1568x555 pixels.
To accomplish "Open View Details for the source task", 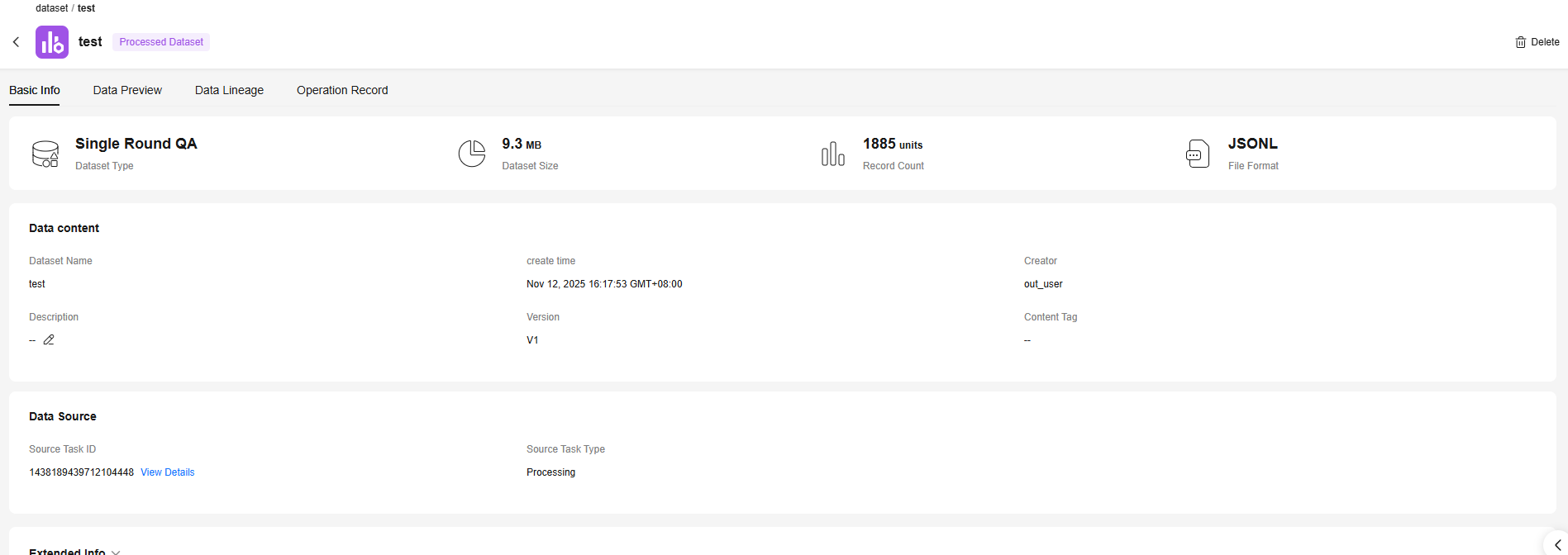I will [168, 472].
